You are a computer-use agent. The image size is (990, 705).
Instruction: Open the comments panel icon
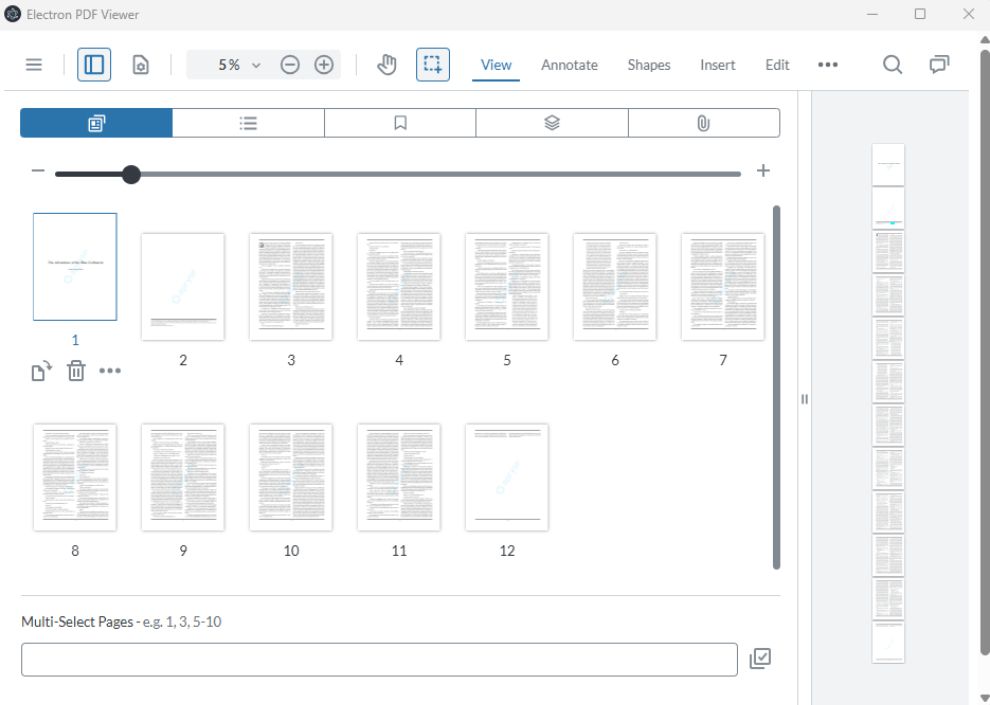point(939,64)
